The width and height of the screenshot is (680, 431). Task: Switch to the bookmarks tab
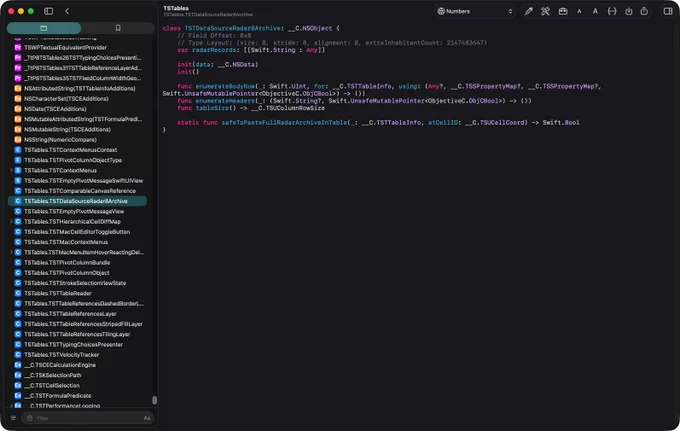point(118,28)
